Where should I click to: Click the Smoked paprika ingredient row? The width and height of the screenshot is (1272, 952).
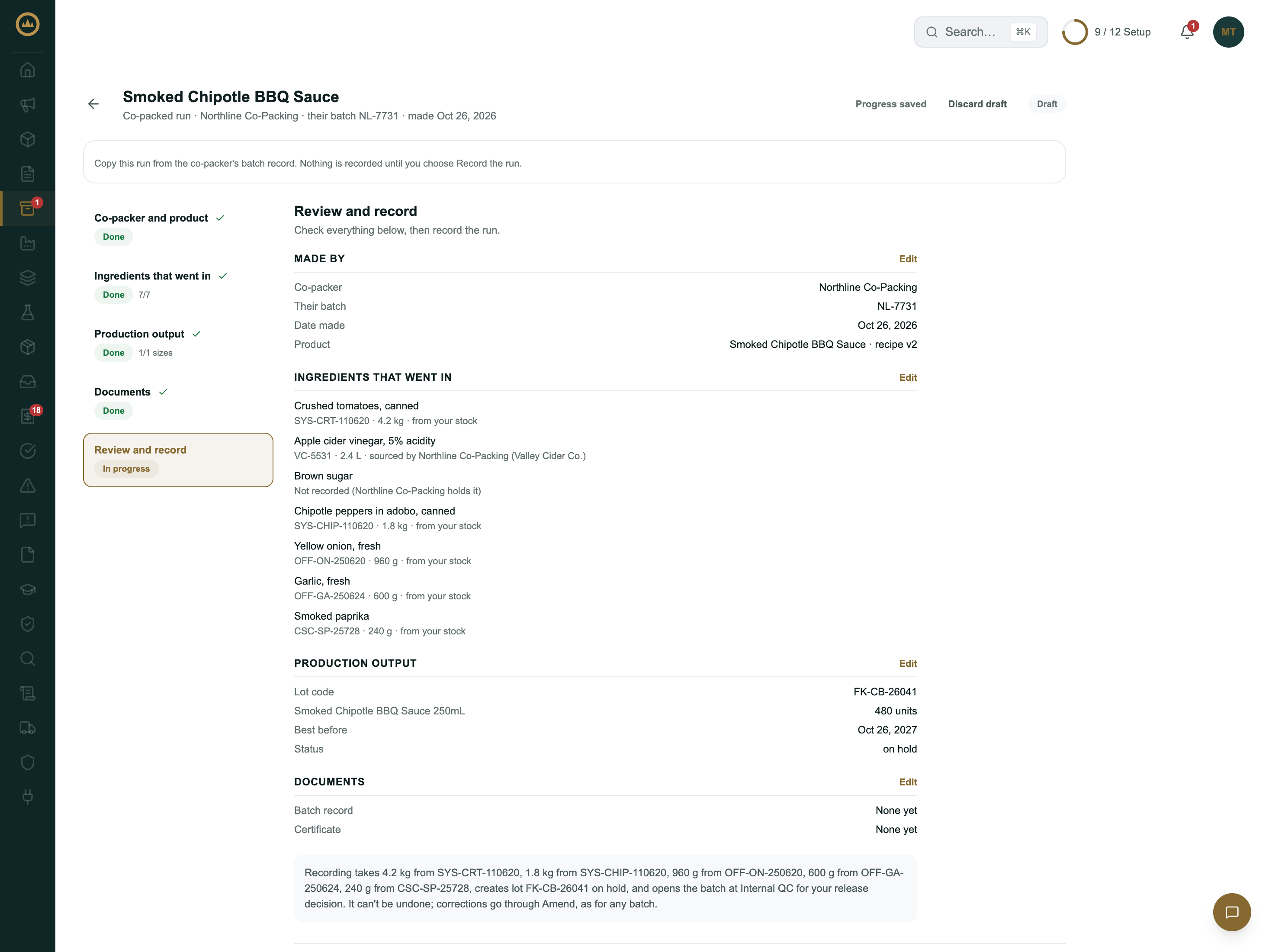605,623
